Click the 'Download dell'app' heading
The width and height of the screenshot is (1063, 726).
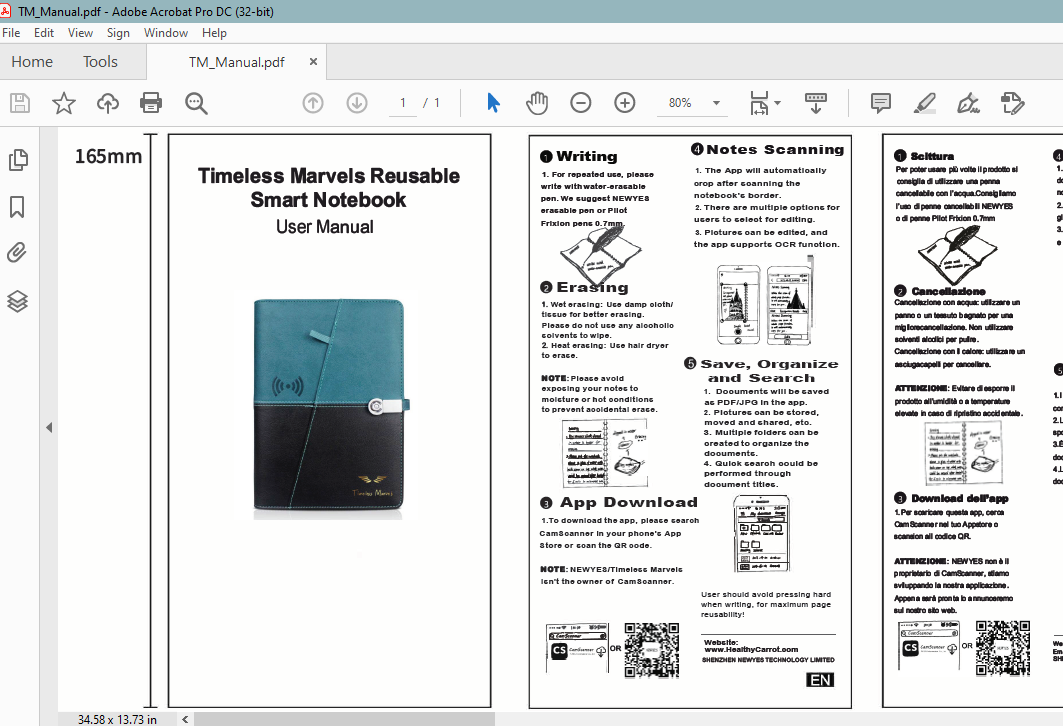(x=959, y=498)
